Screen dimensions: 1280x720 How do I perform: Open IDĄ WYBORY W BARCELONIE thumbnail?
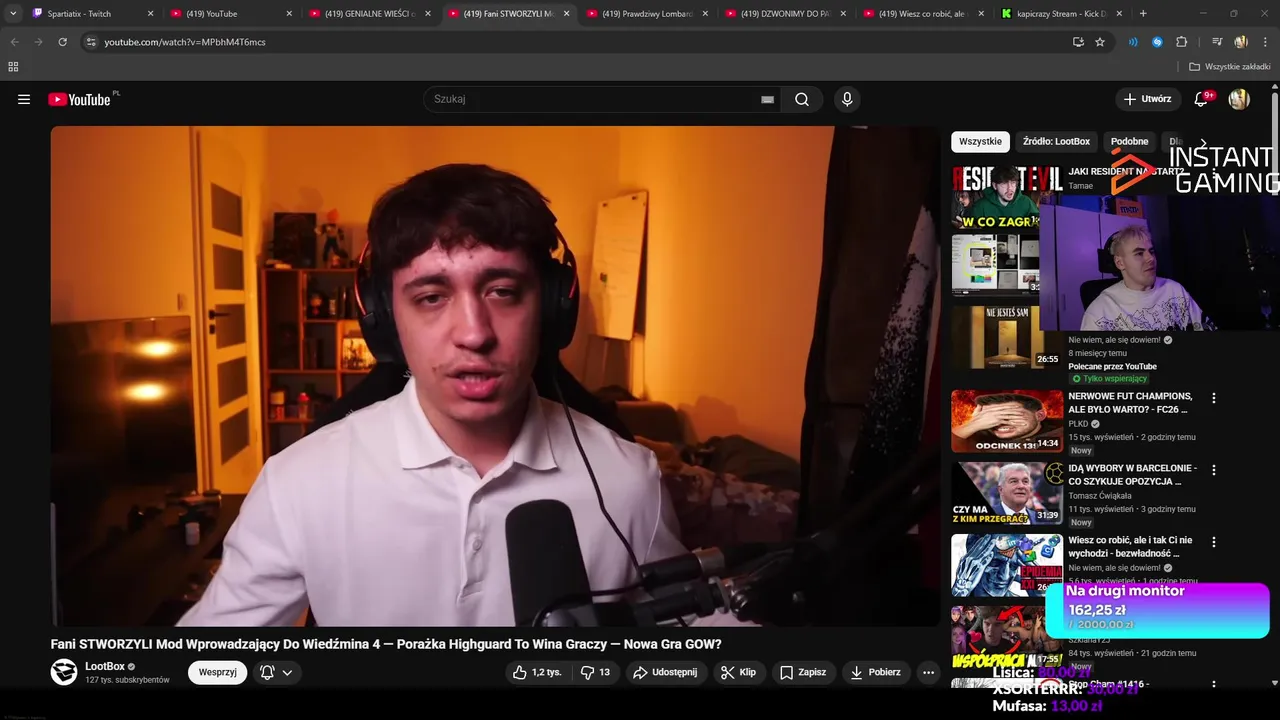click(1007, 493)
